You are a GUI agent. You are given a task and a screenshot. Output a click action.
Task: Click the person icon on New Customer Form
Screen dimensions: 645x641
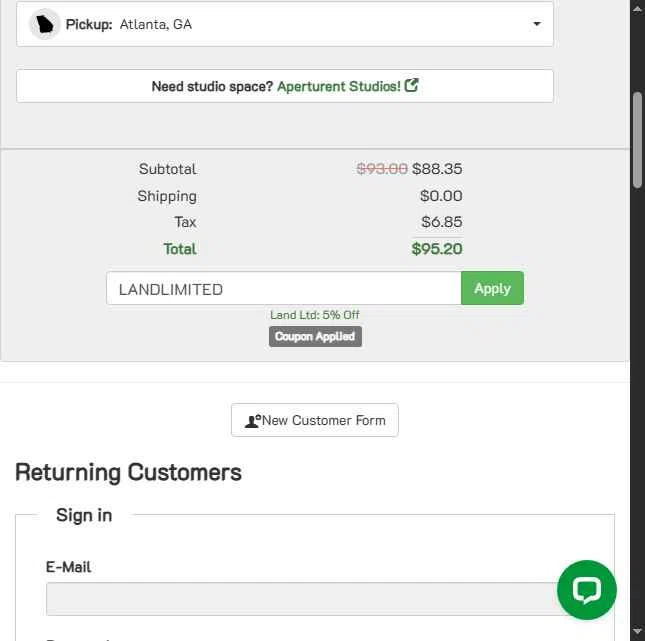pyautogui.click(x=253, y=420)
